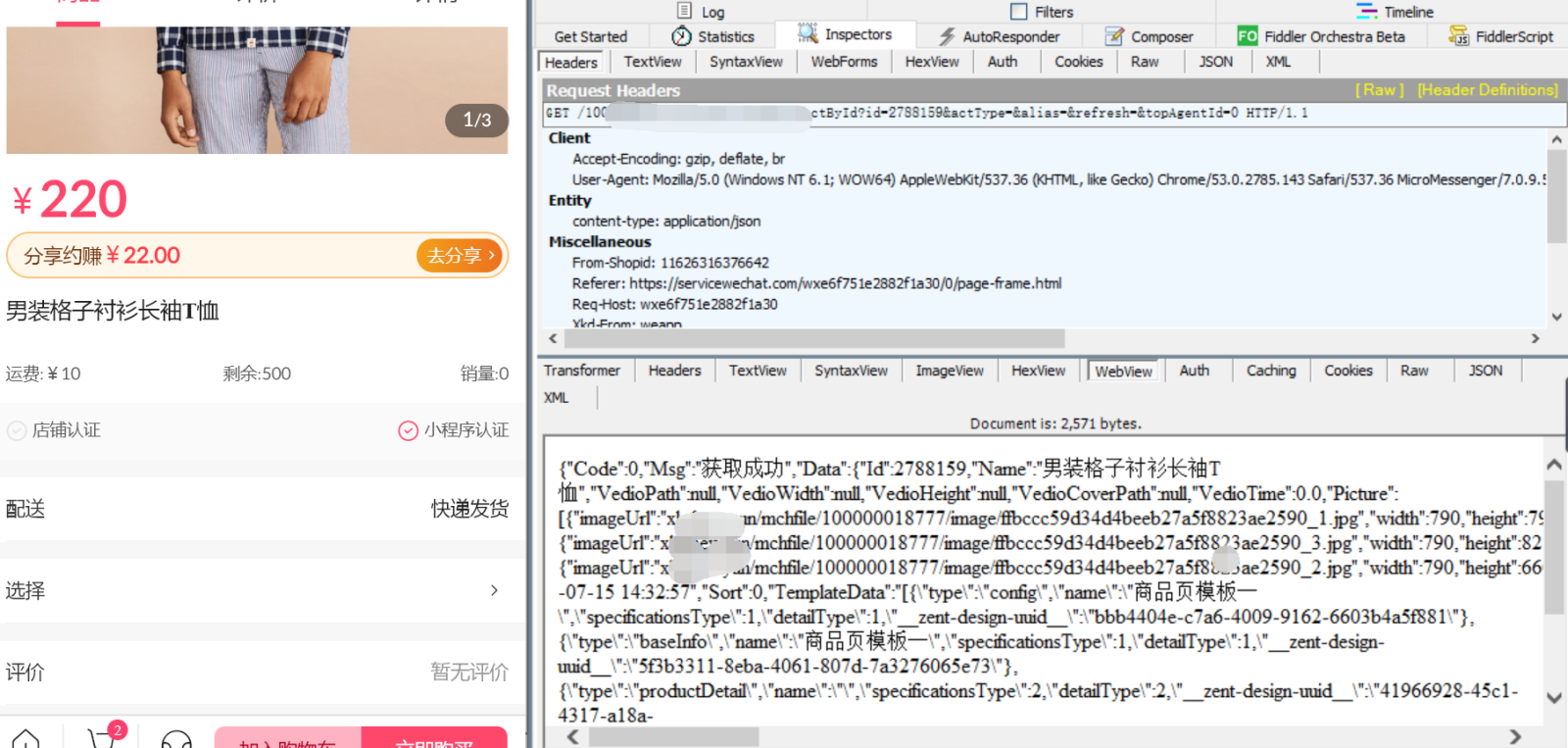Switch to Get Started tab
Viewport: 1568px width, 748px height.
coord(590,36)
